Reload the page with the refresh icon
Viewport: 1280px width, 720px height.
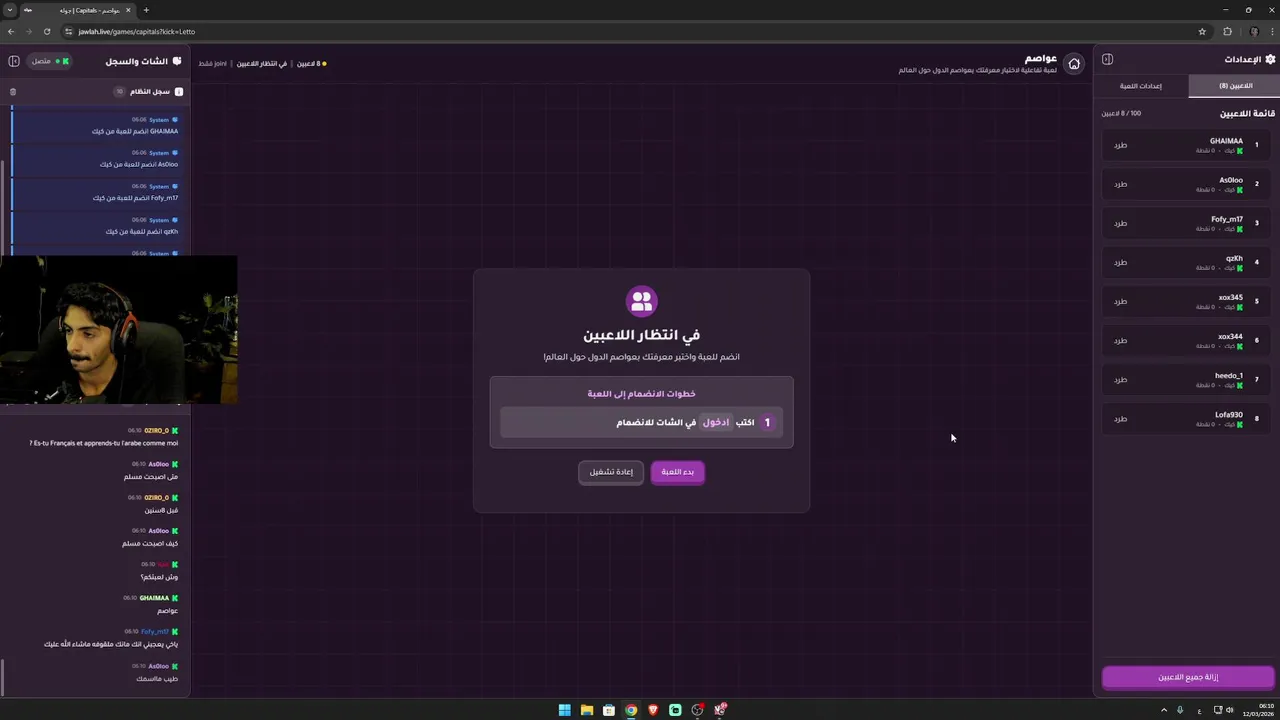point(47,31)
